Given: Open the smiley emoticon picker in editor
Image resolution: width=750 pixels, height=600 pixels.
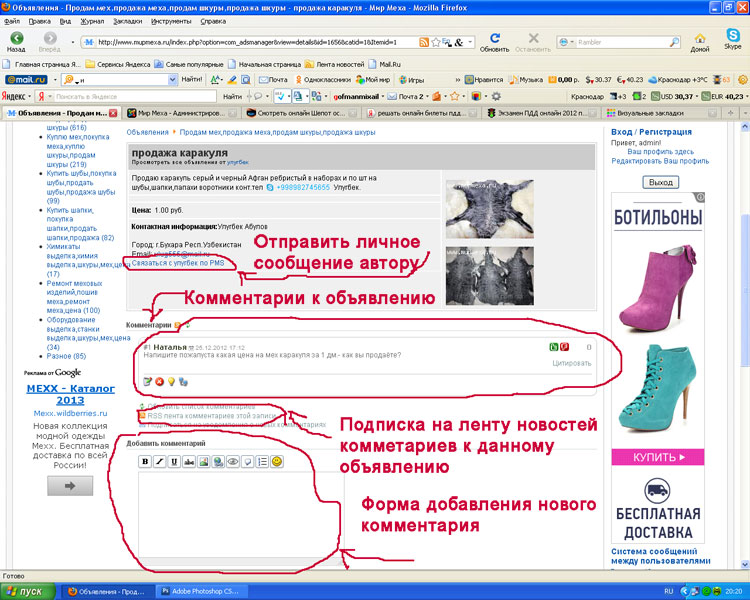Looking at the screenshot, I should [x=277, y=461].
